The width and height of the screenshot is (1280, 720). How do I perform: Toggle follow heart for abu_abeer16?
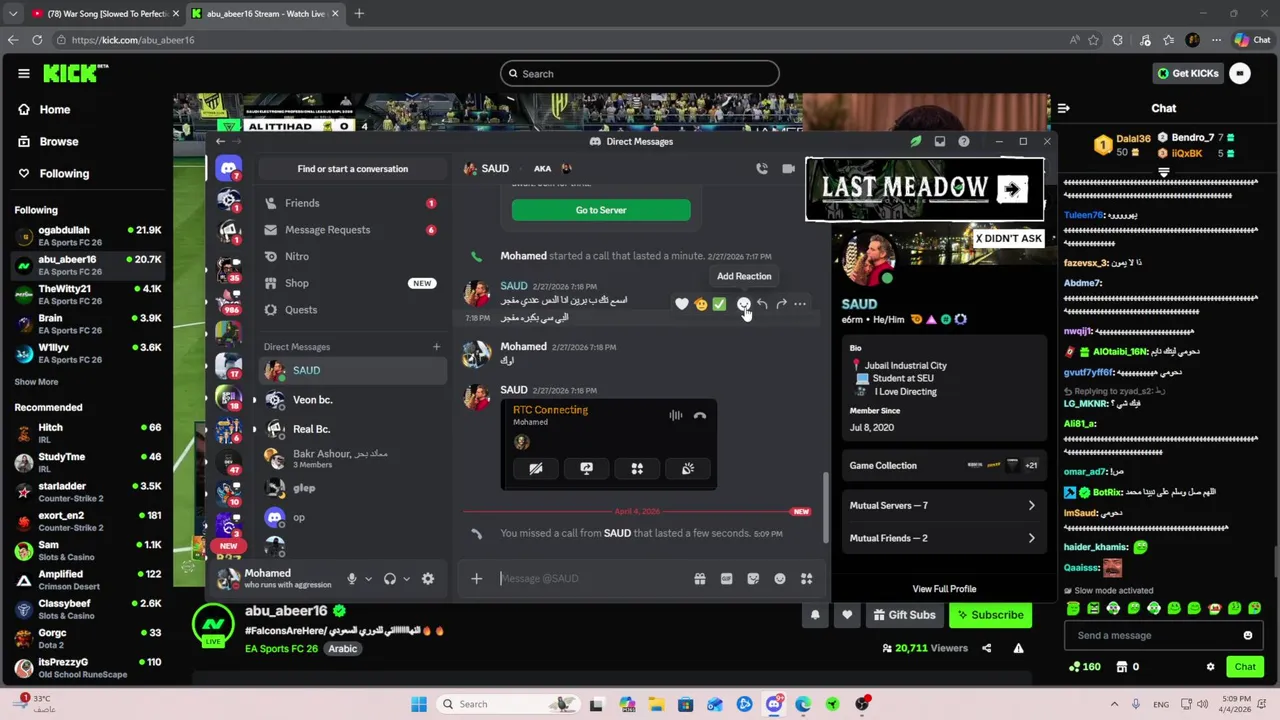pyautogui.click(x=847, y=615)
